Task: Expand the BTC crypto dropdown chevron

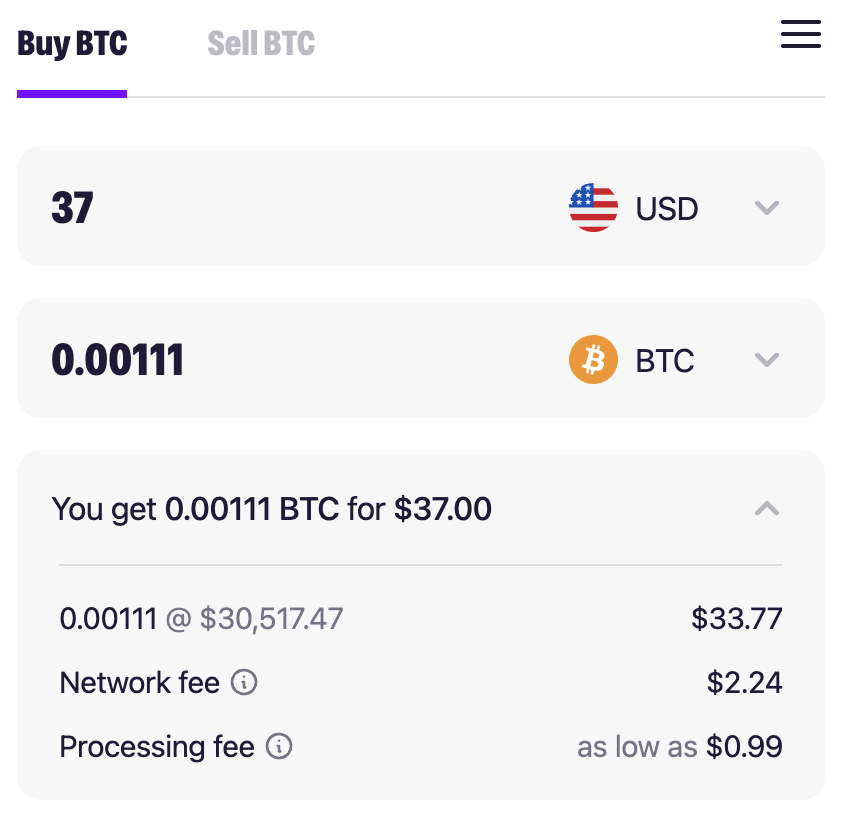Action: 766,360
